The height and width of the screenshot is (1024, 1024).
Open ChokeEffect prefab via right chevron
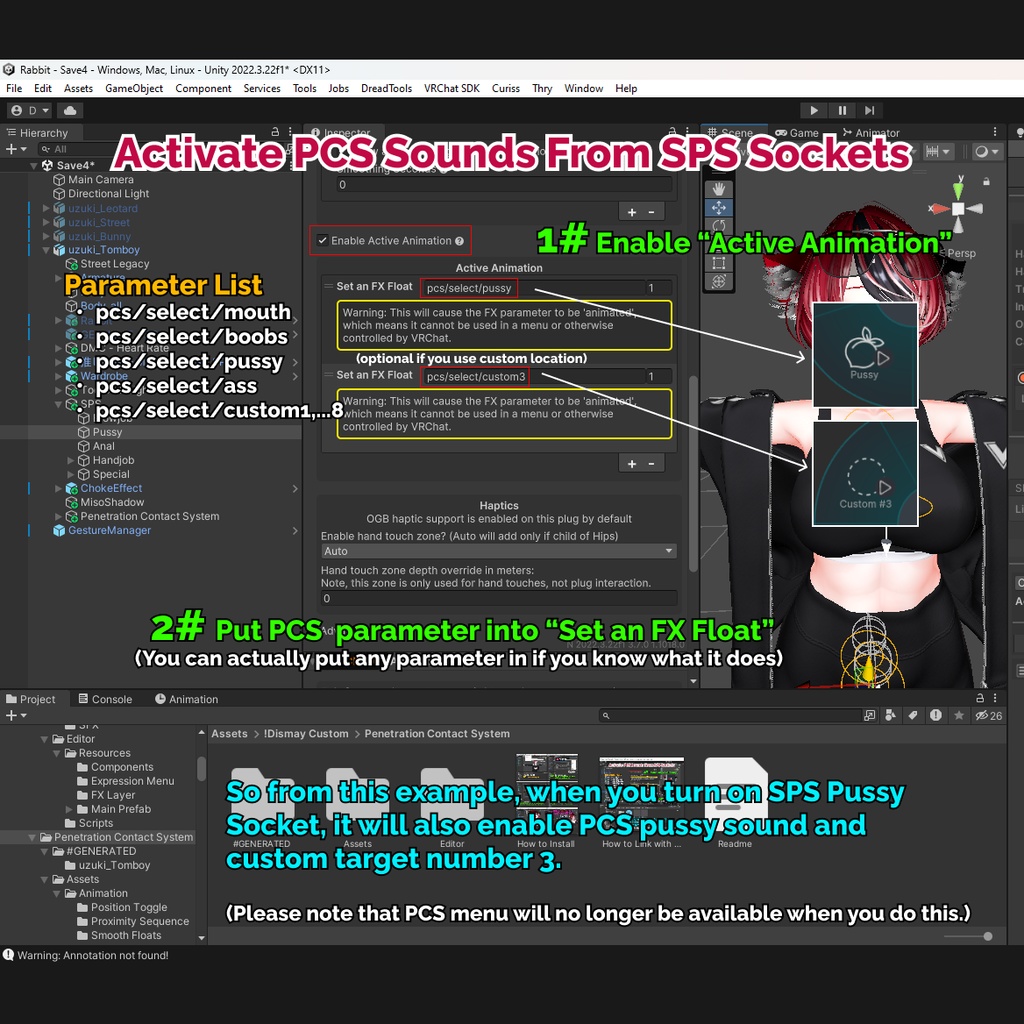pos(295,488)
